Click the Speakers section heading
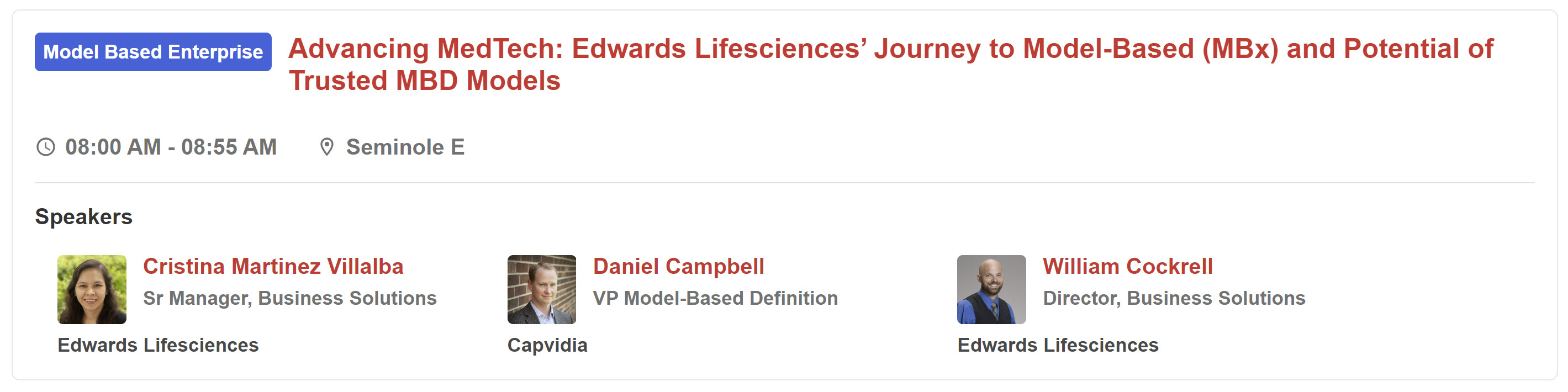The image size is (1568, 392). point(83,216)
